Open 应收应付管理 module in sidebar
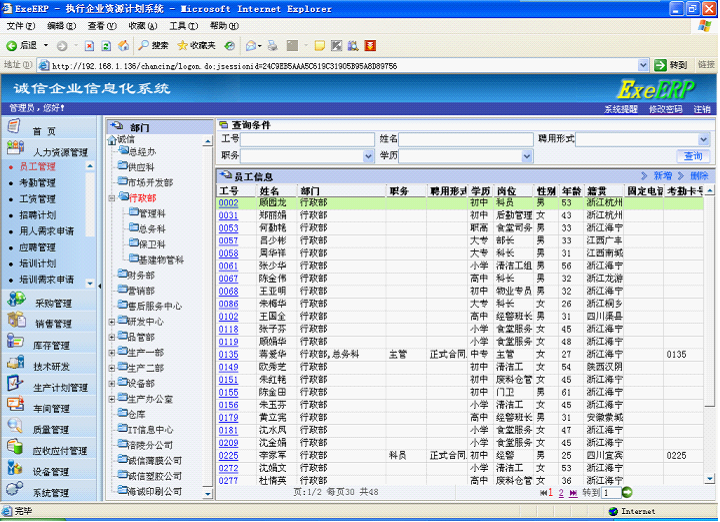Screen dimensions: 720x522 click(60, 451)
